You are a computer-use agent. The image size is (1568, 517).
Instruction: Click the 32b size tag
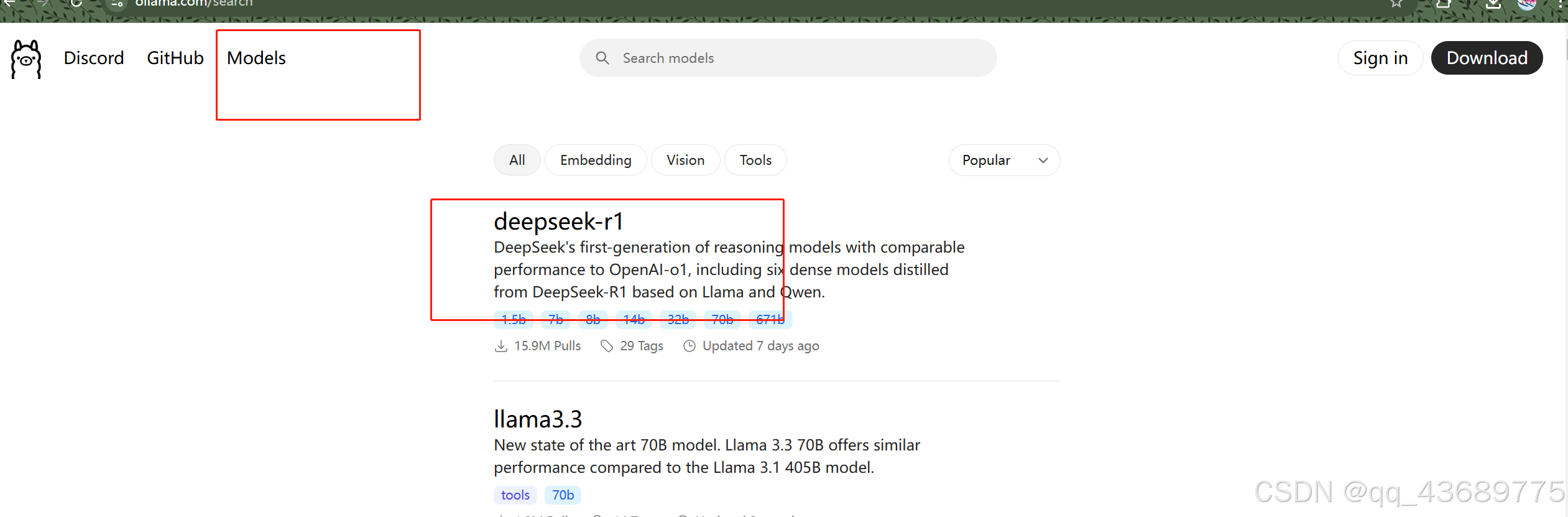678,319
